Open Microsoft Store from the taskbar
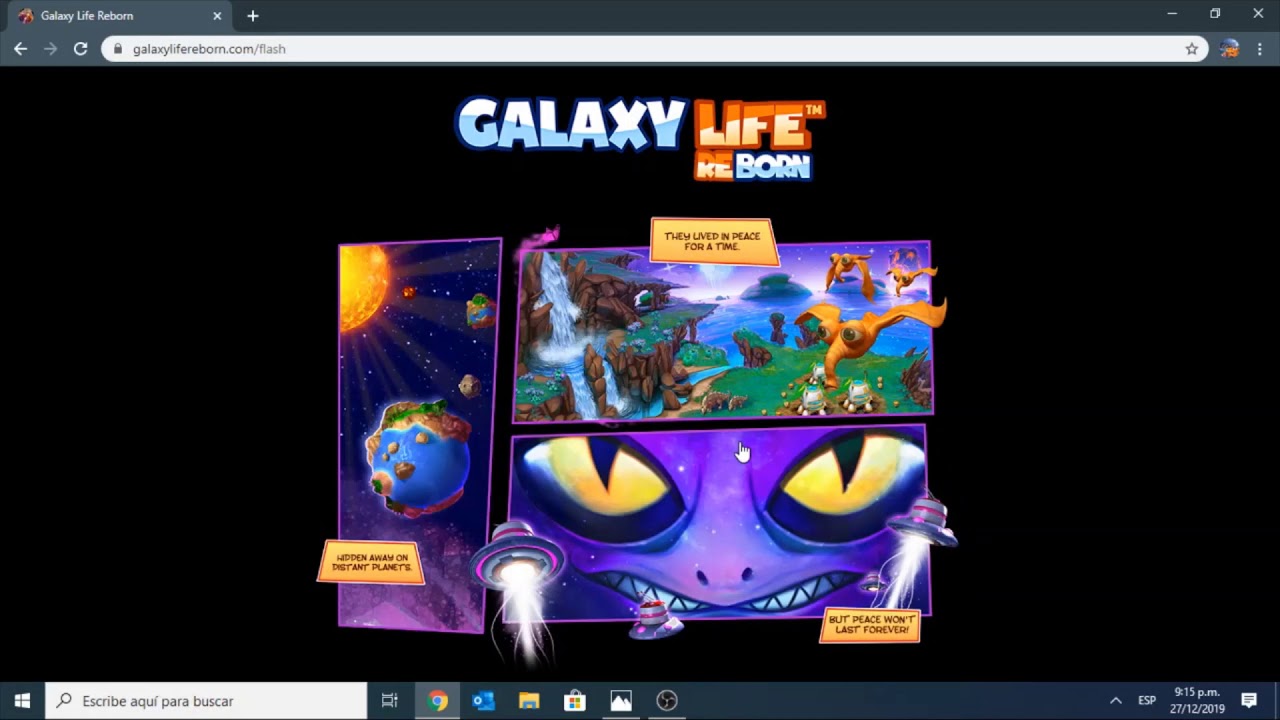The height and width of the screenshot is (720, 1280). pos(575,701)
